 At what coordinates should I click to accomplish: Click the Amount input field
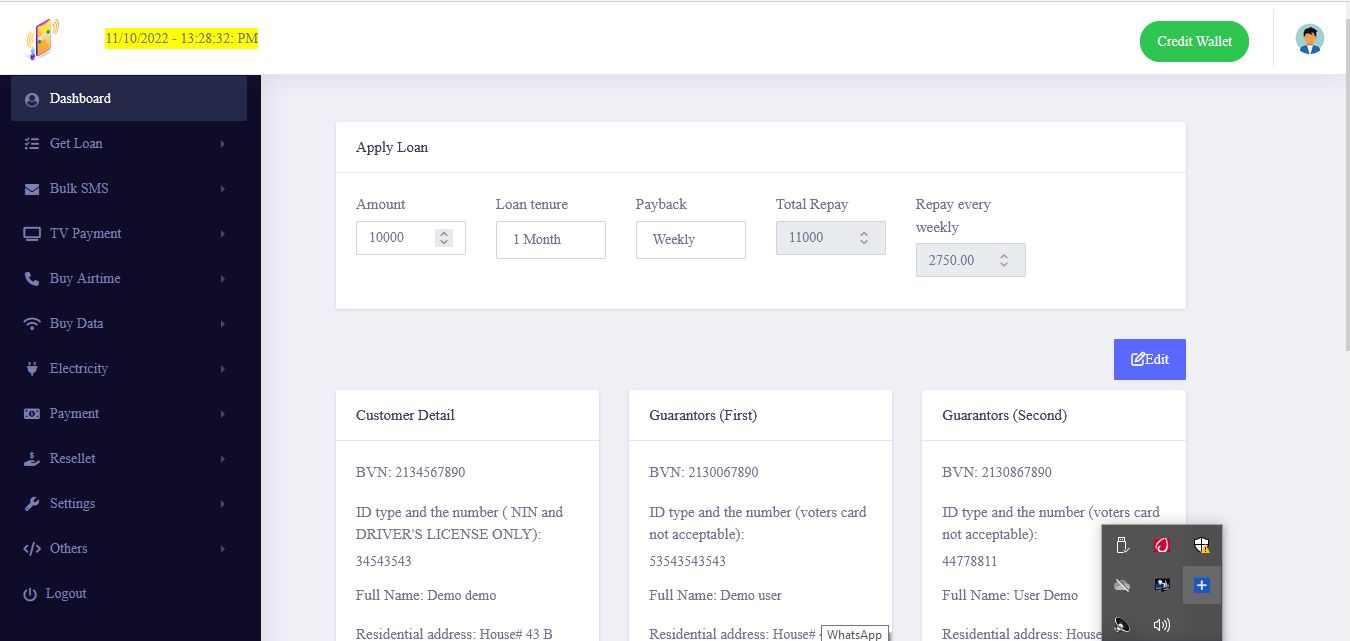point(411,238)
